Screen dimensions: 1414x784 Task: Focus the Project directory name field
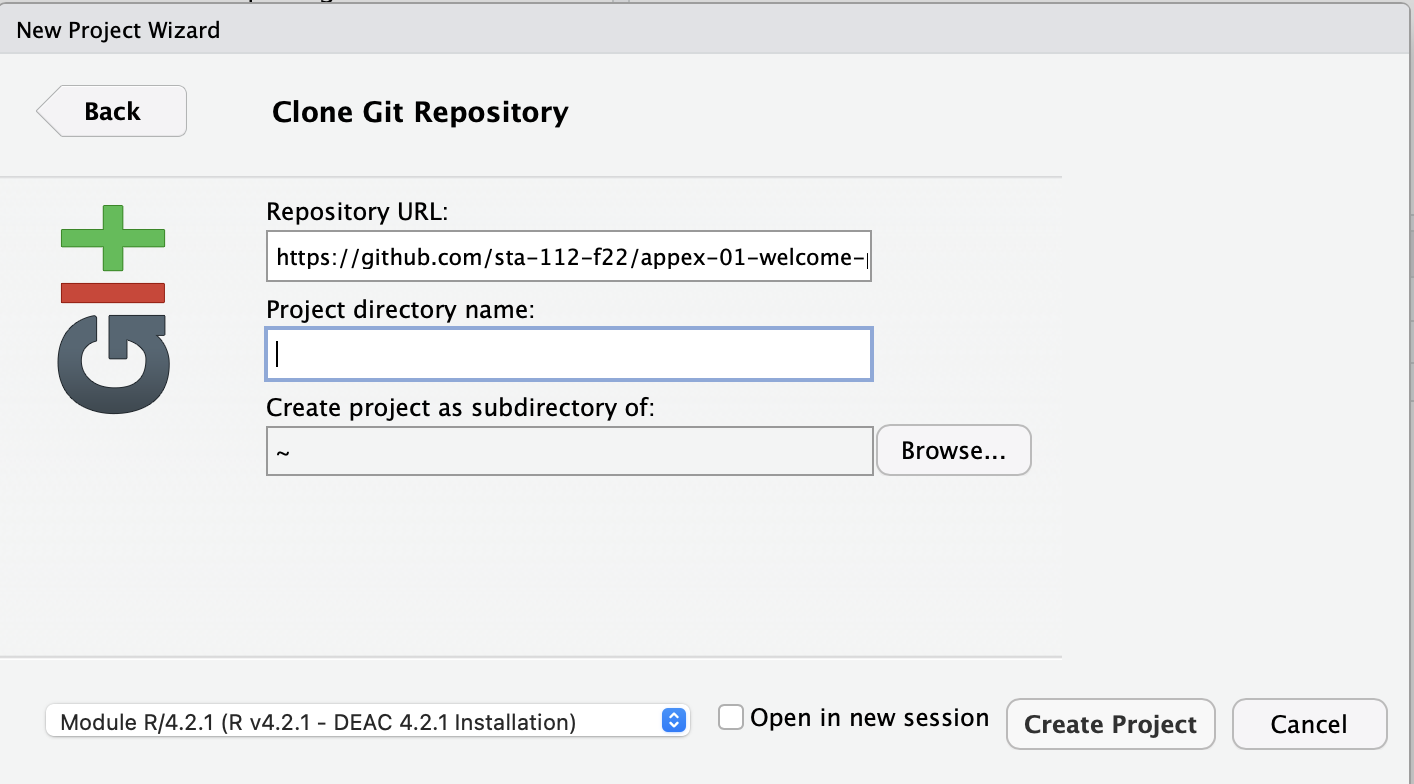pos(568,354)
